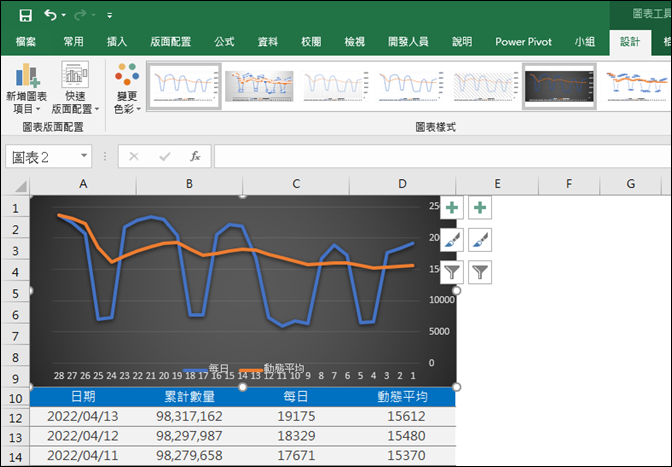Screen dimensions: 672x467
Task: Open the 版面配置 ribbon tab
Action: (x=170, y=42)
